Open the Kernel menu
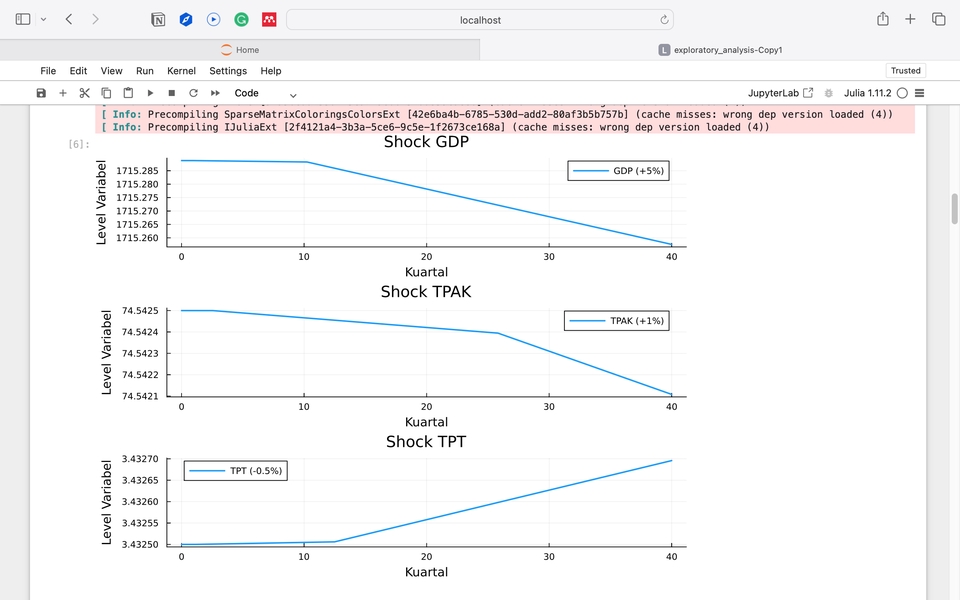The height and width of the screenshot is (600, 960). (x=181, y=71)
